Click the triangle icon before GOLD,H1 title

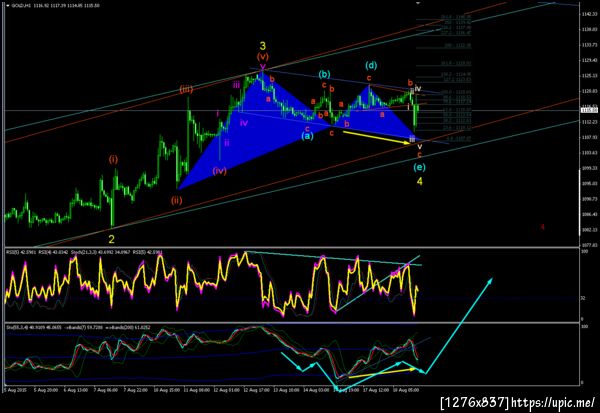click(8, 6)
